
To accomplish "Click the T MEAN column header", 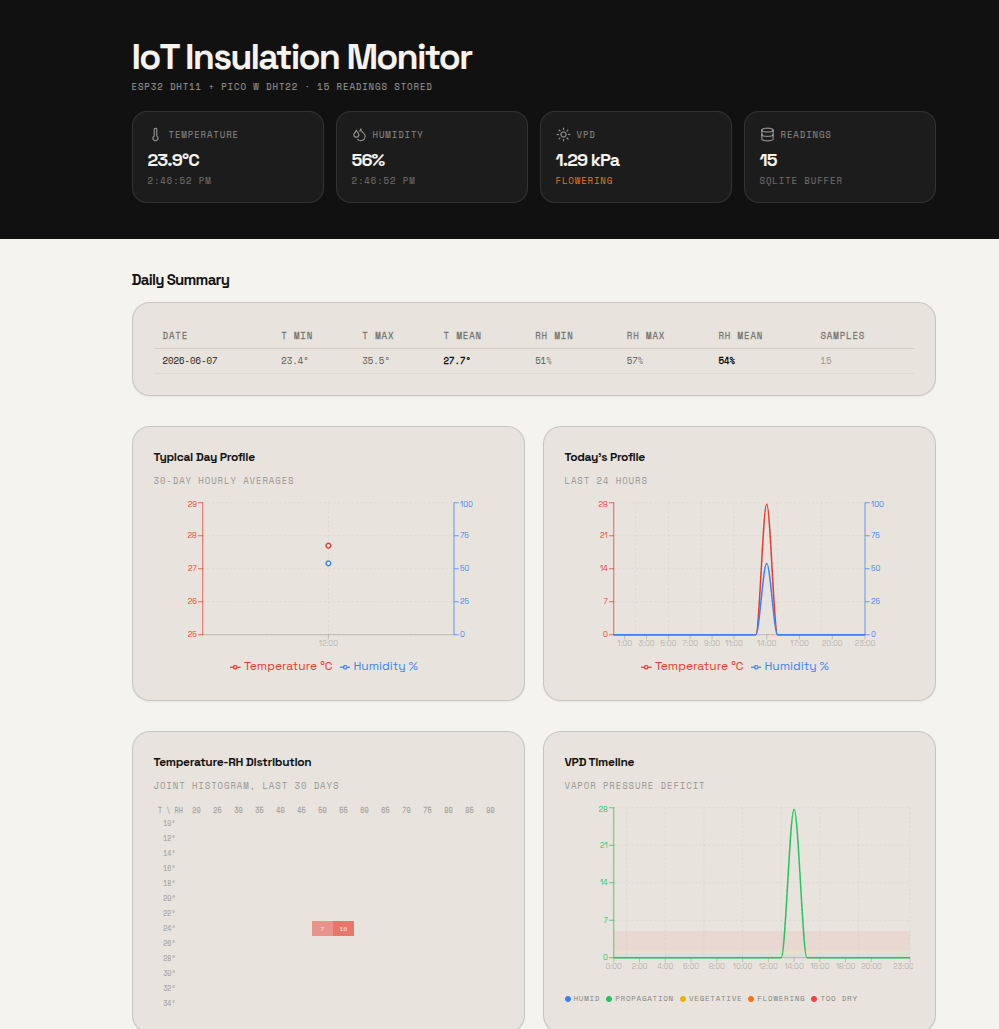I will [x=462, y=335].
